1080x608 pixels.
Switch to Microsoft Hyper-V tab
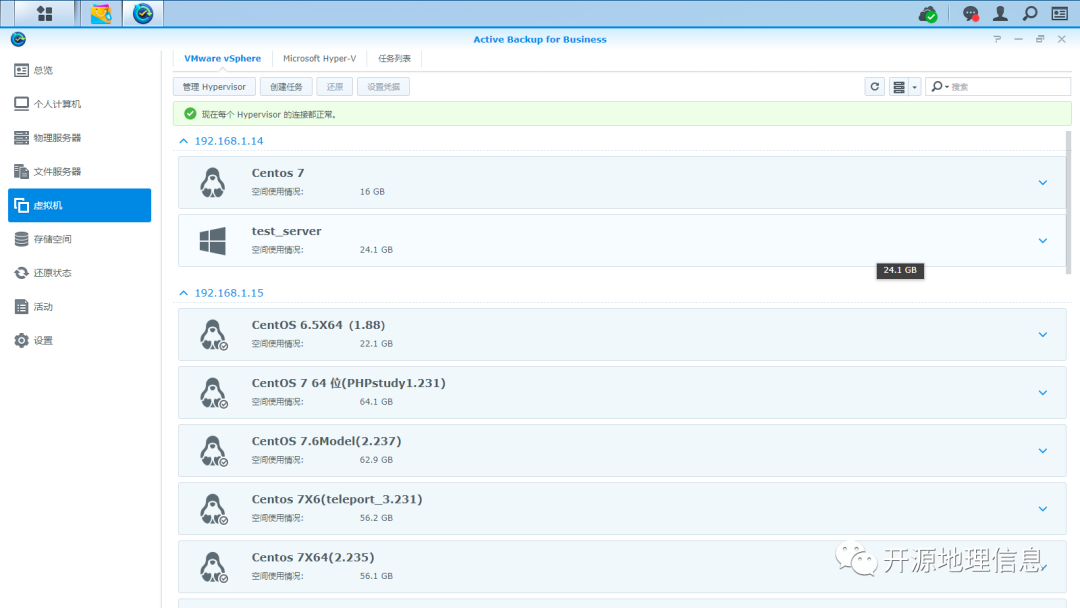[x=320, y=59]
